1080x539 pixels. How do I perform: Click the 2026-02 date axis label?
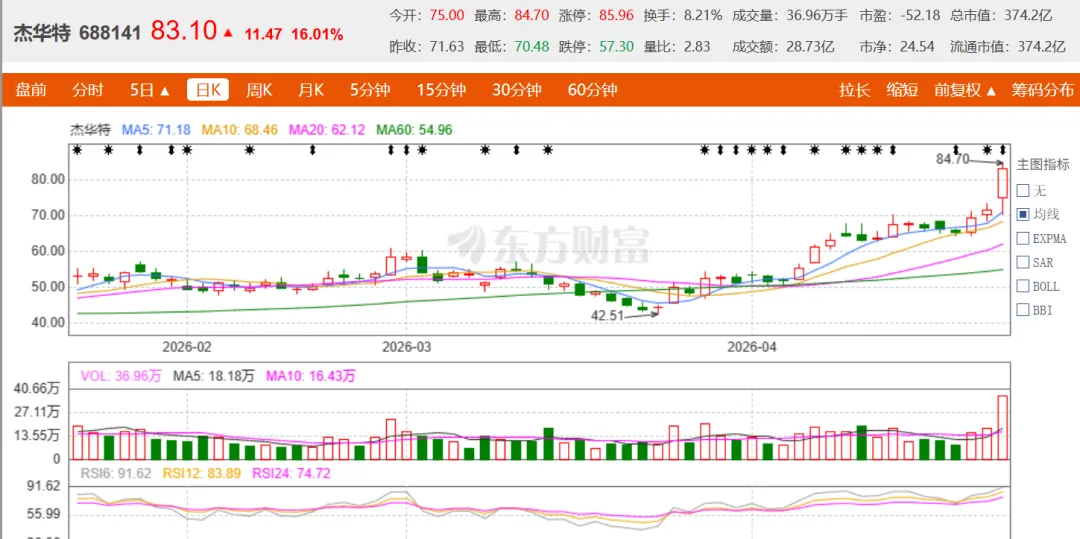(187, 347)
